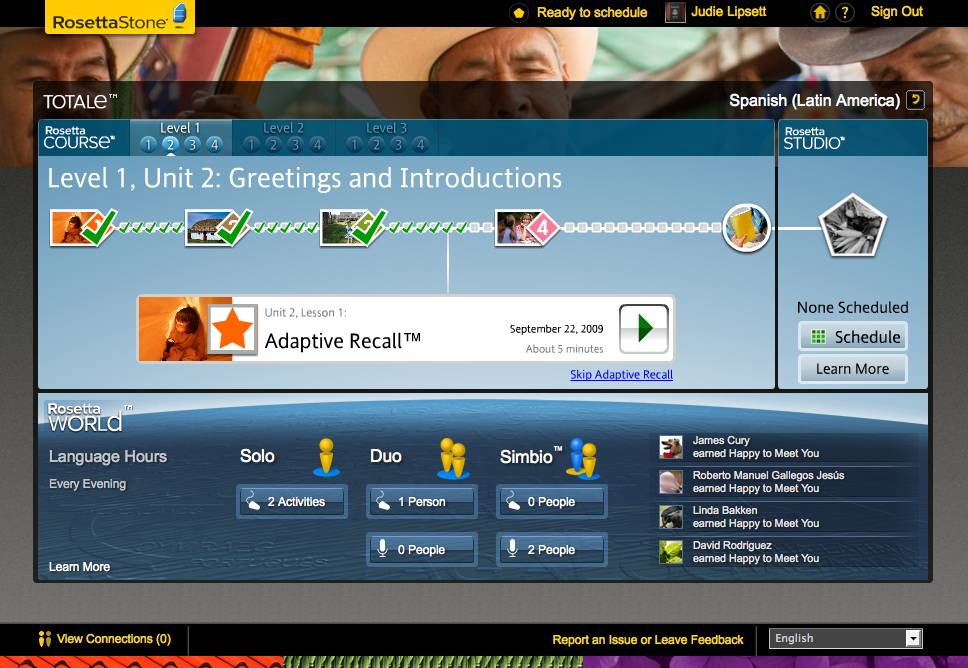Click the Rosetta Studio panel logo
The image size is (968, 668).
(x=814, y=138)
